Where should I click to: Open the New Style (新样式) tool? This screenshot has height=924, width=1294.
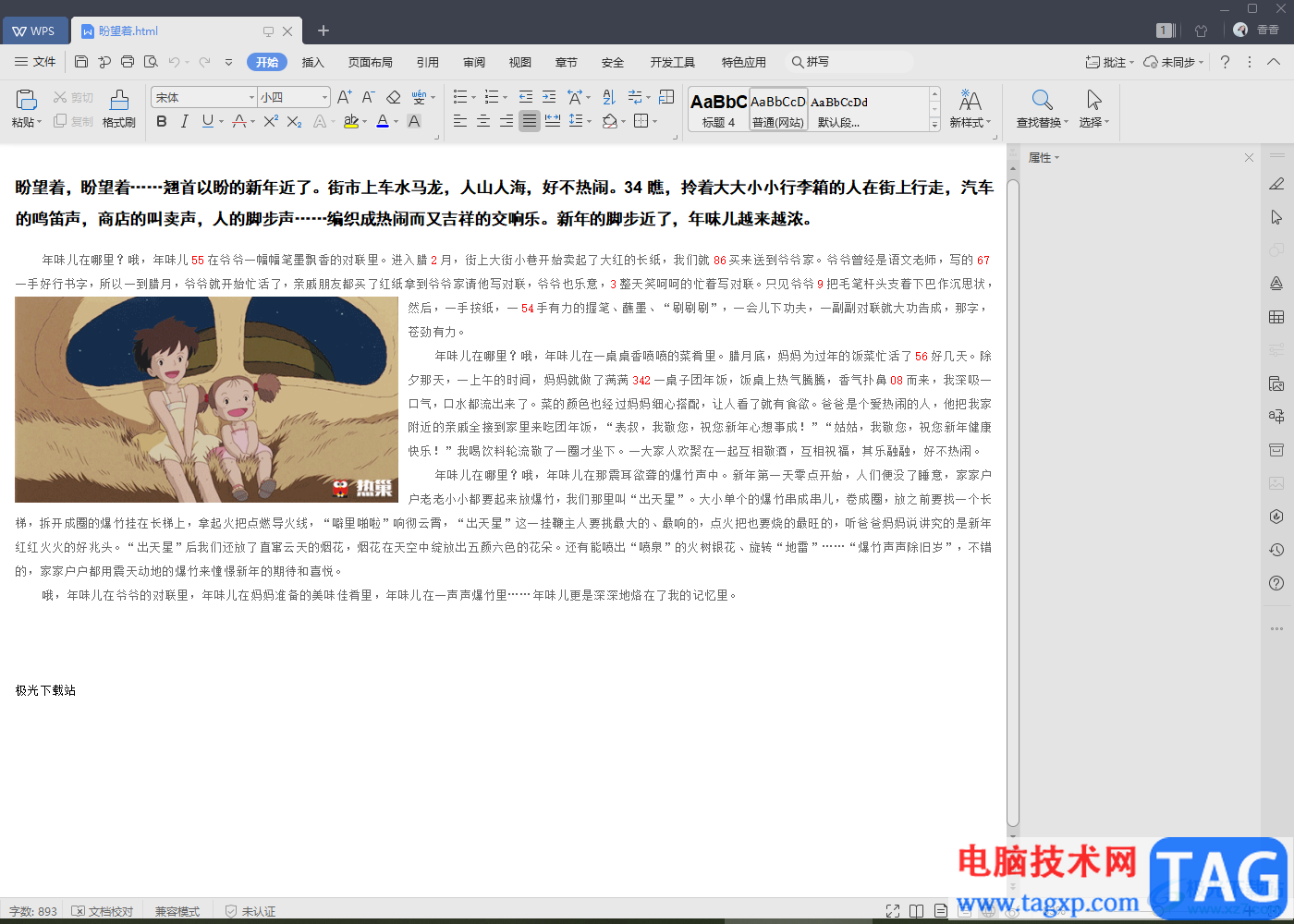point(970,108)
